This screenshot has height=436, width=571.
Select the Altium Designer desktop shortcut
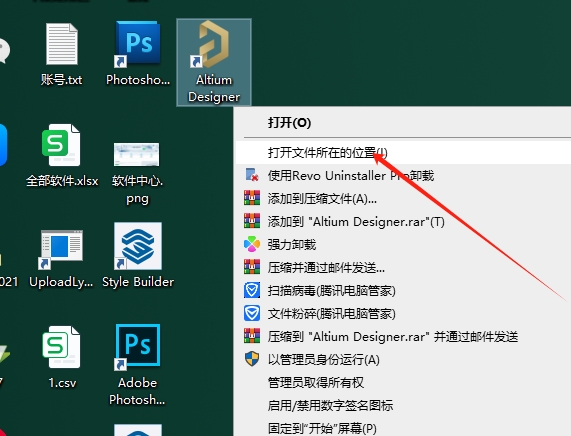[x=214, y=62]
